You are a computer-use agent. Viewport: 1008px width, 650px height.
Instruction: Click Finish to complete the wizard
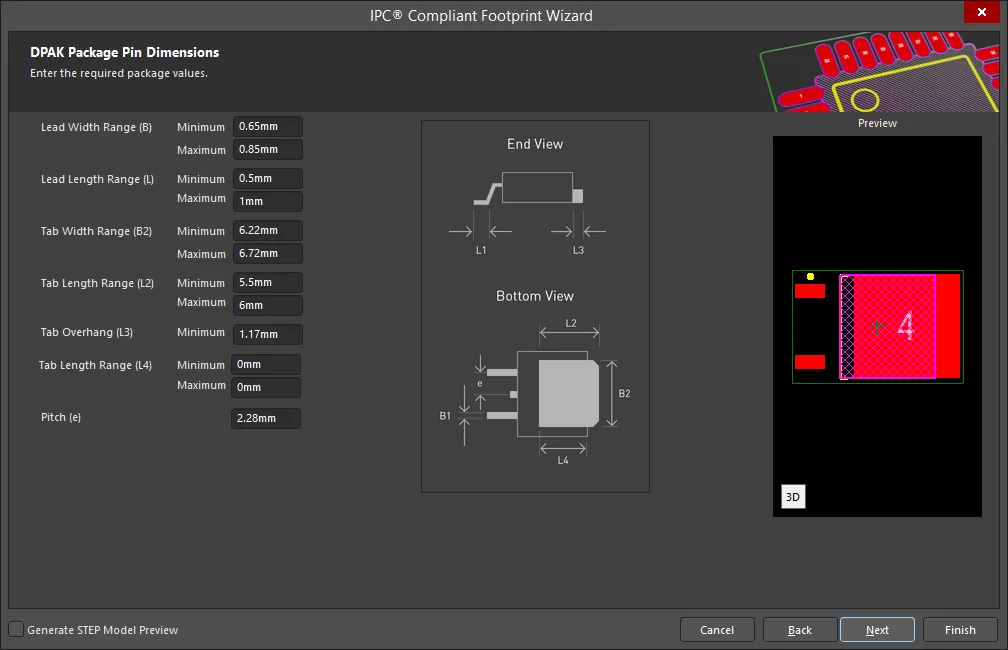tap(960, 630)
